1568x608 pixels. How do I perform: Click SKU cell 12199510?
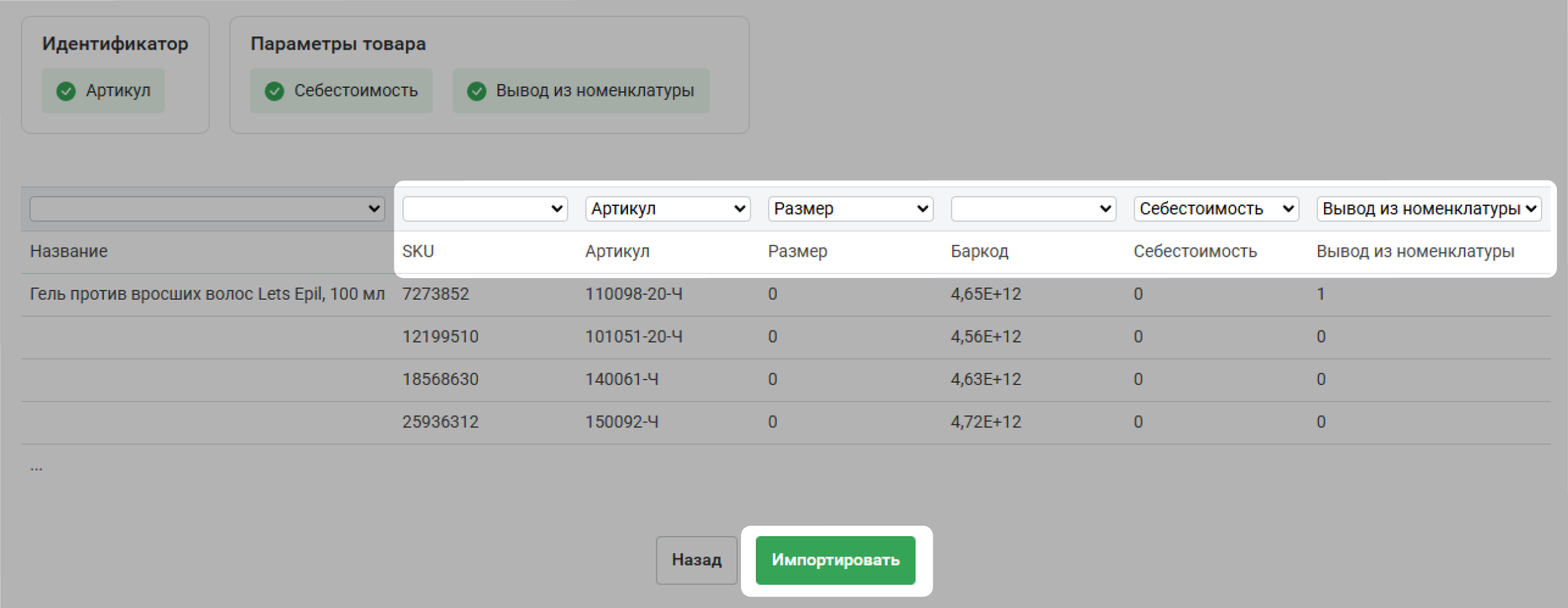440,337
